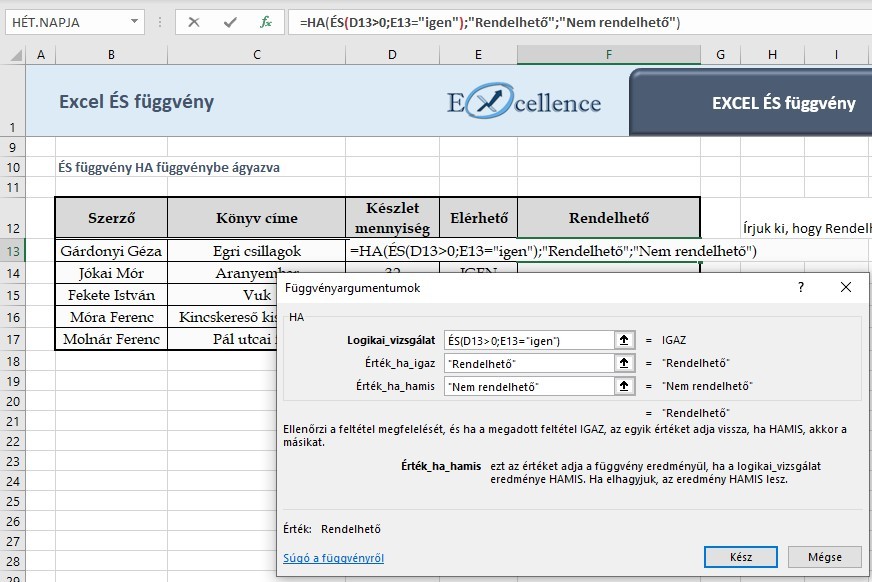Image resolution: width=872 pixels, height=582 pixels.
Task: Click the Készlet mennyiség header cell
Action: pos(392,218)
